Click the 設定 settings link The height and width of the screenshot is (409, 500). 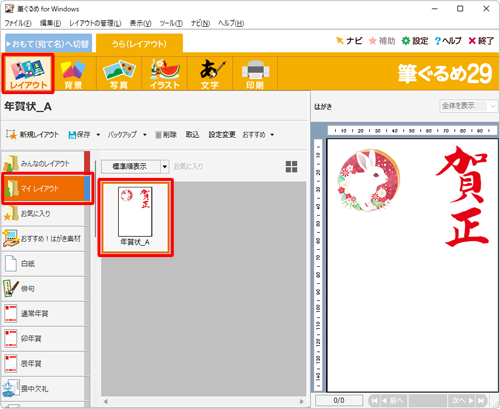415,41
